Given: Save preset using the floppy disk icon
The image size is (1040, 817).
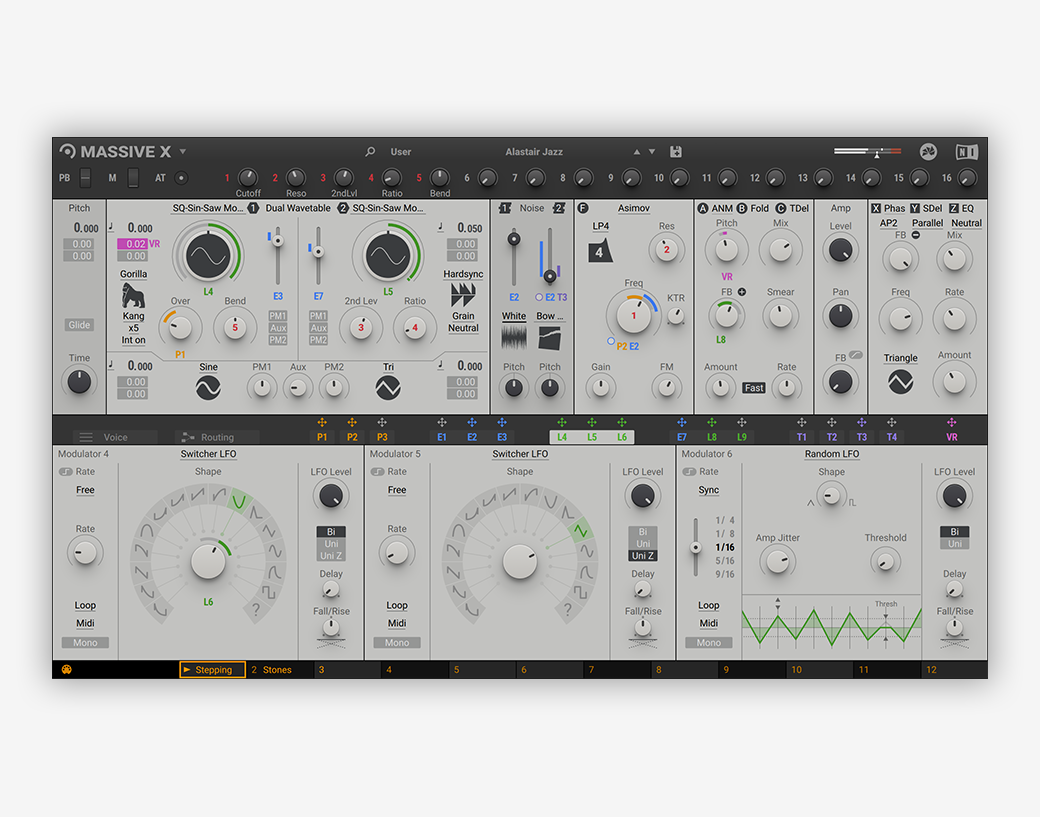Looking at the screenshot, I should click(x=676, y=152).
